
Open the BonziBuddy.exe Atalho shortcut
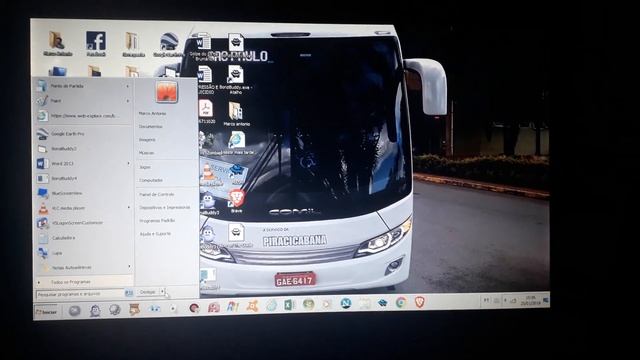coord(236,80)
